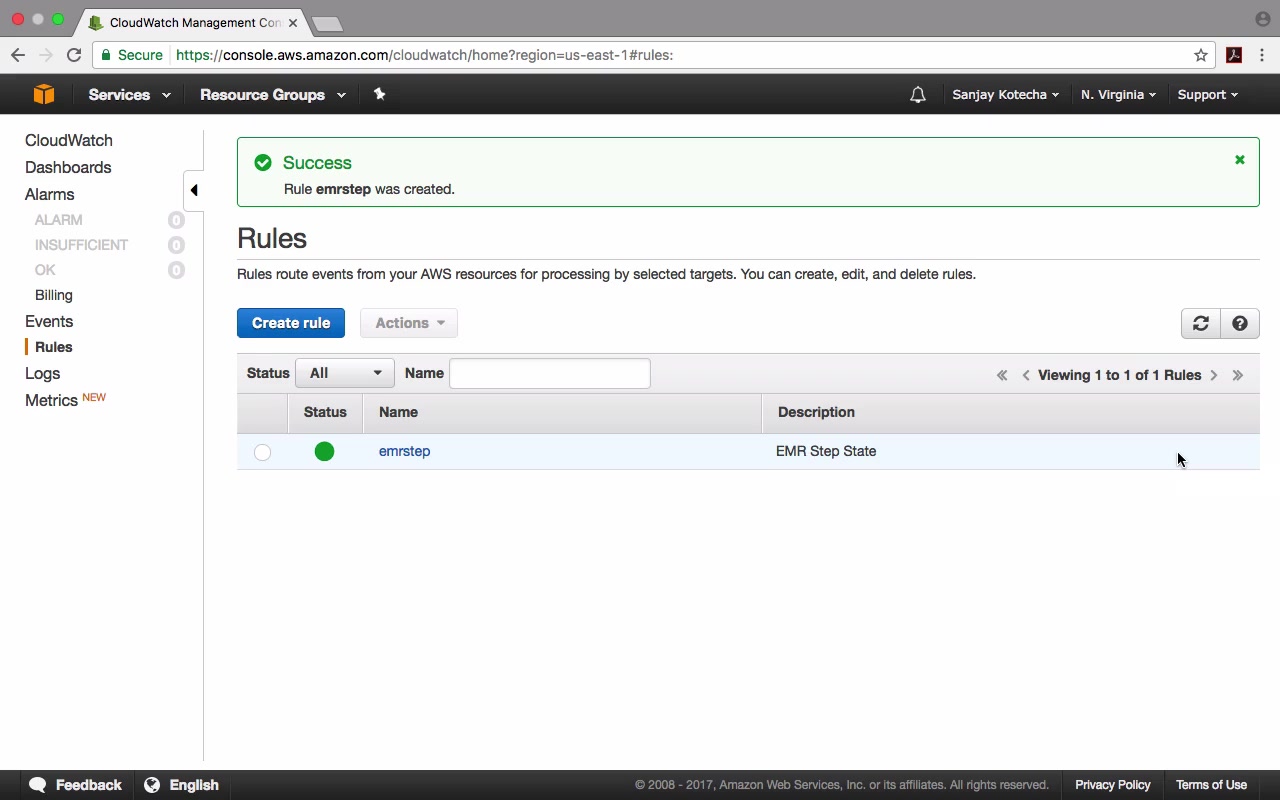Open the Actions dropdown
1280x800 pixels.
(409, 323)
